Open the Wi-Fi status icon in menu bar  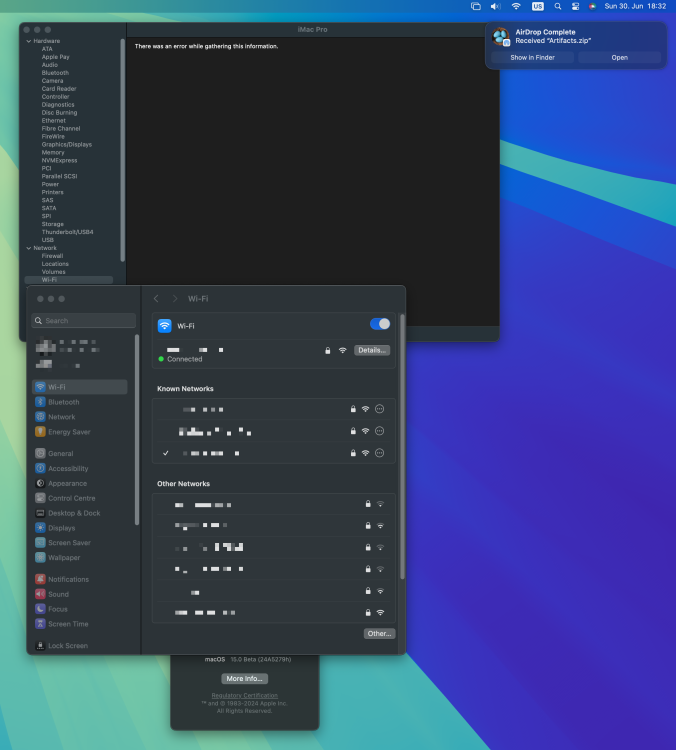516,6
